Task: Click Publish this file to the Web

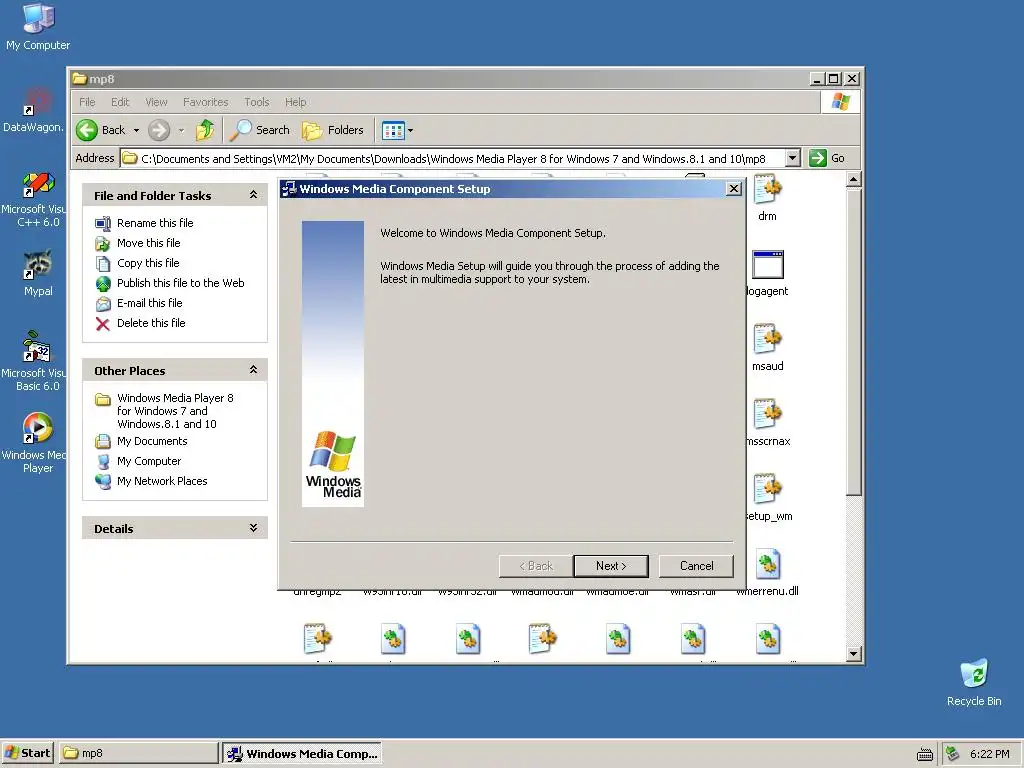Action: coord(180,283)
